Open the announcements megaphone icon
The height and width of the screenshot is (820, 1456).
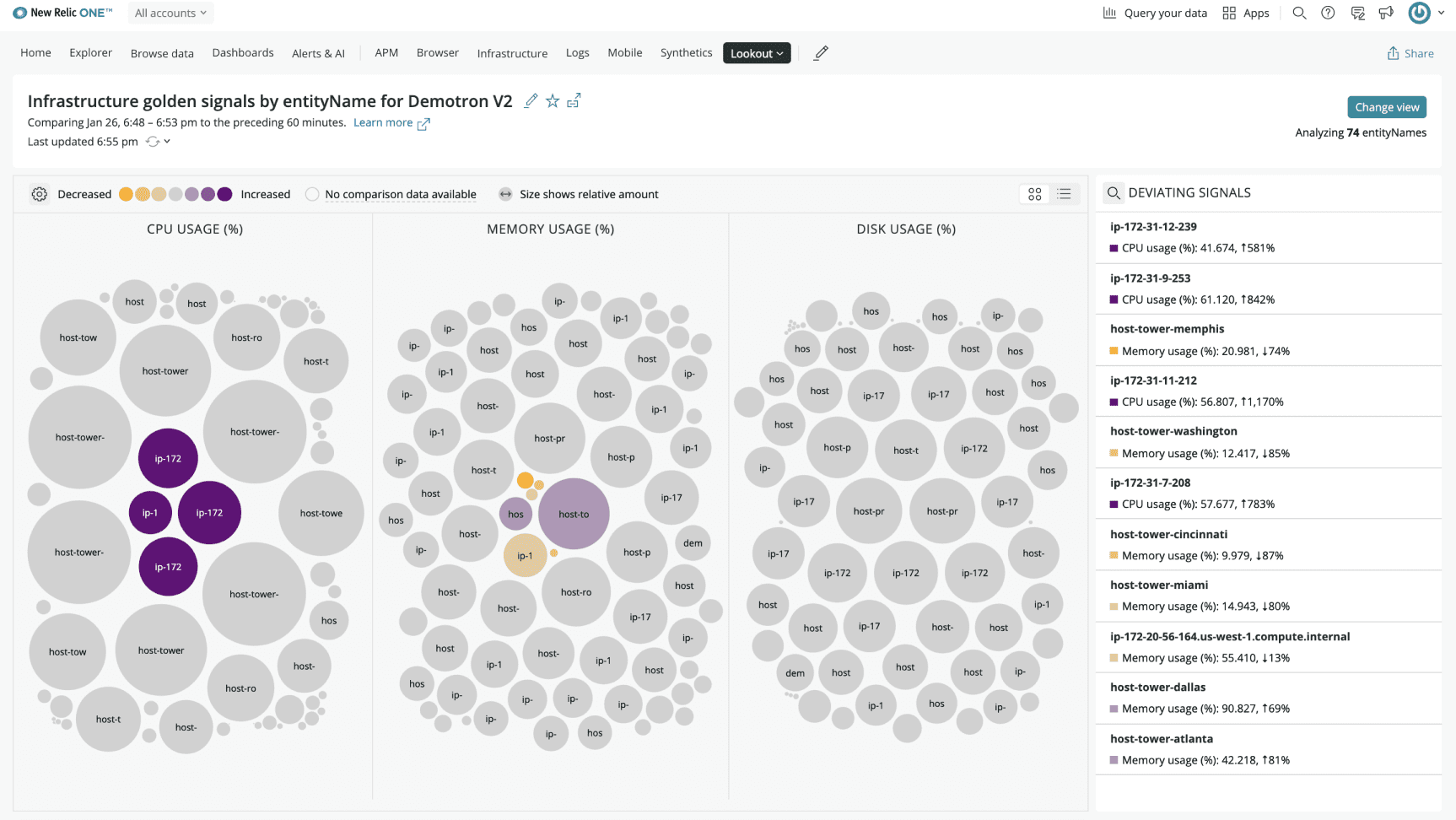(1386, 13)
